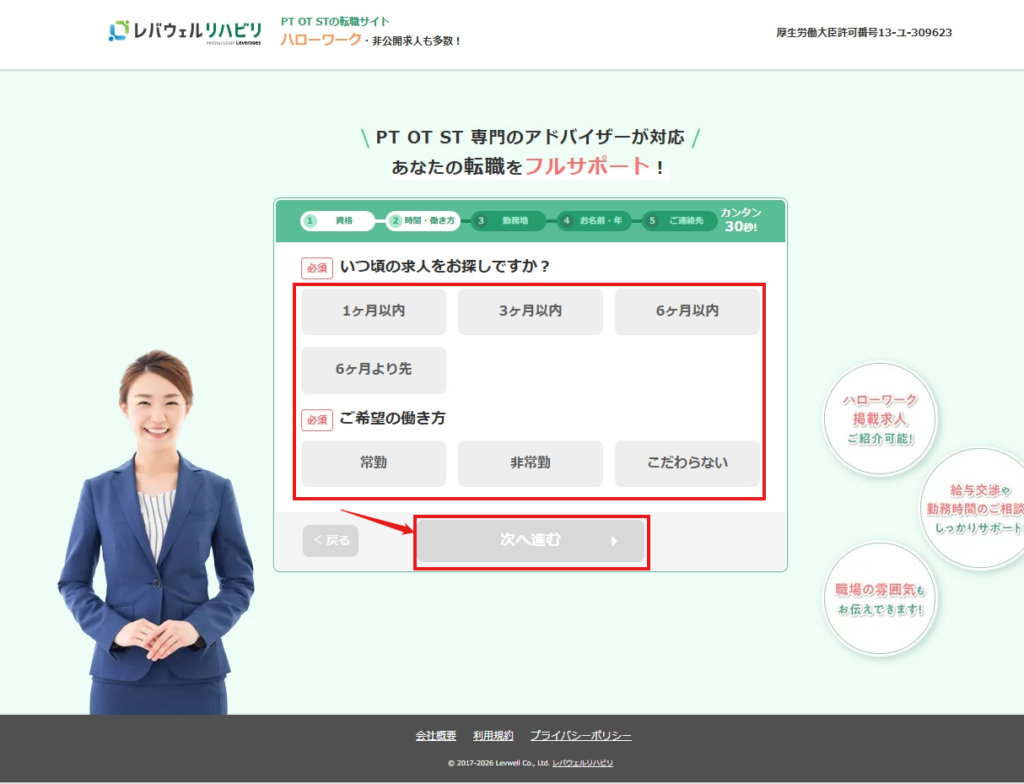Open 会社概要 footer link
Screen dimensions: 1024x784
[x=436, y=736]
